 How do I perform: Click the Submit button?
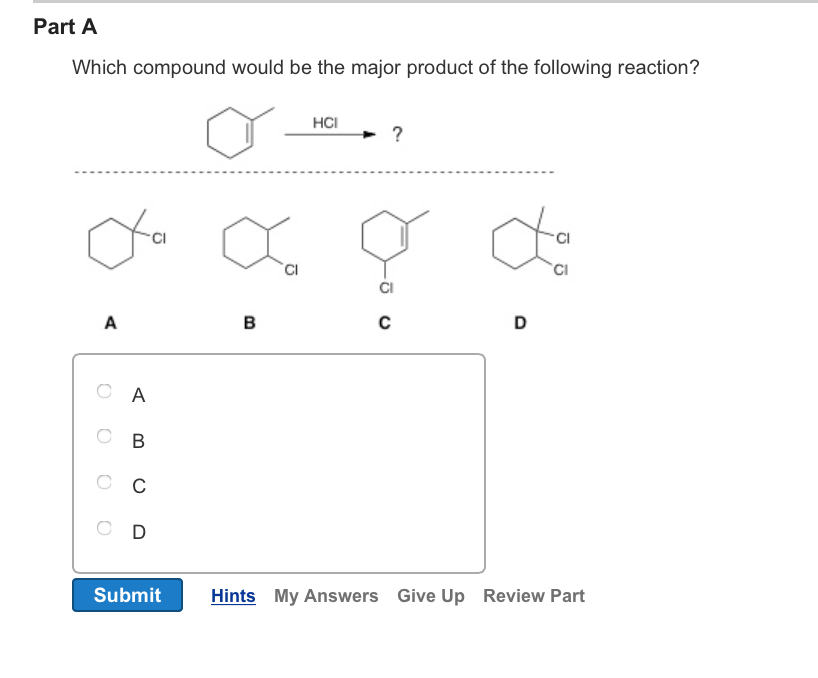(x=127, y=595)
